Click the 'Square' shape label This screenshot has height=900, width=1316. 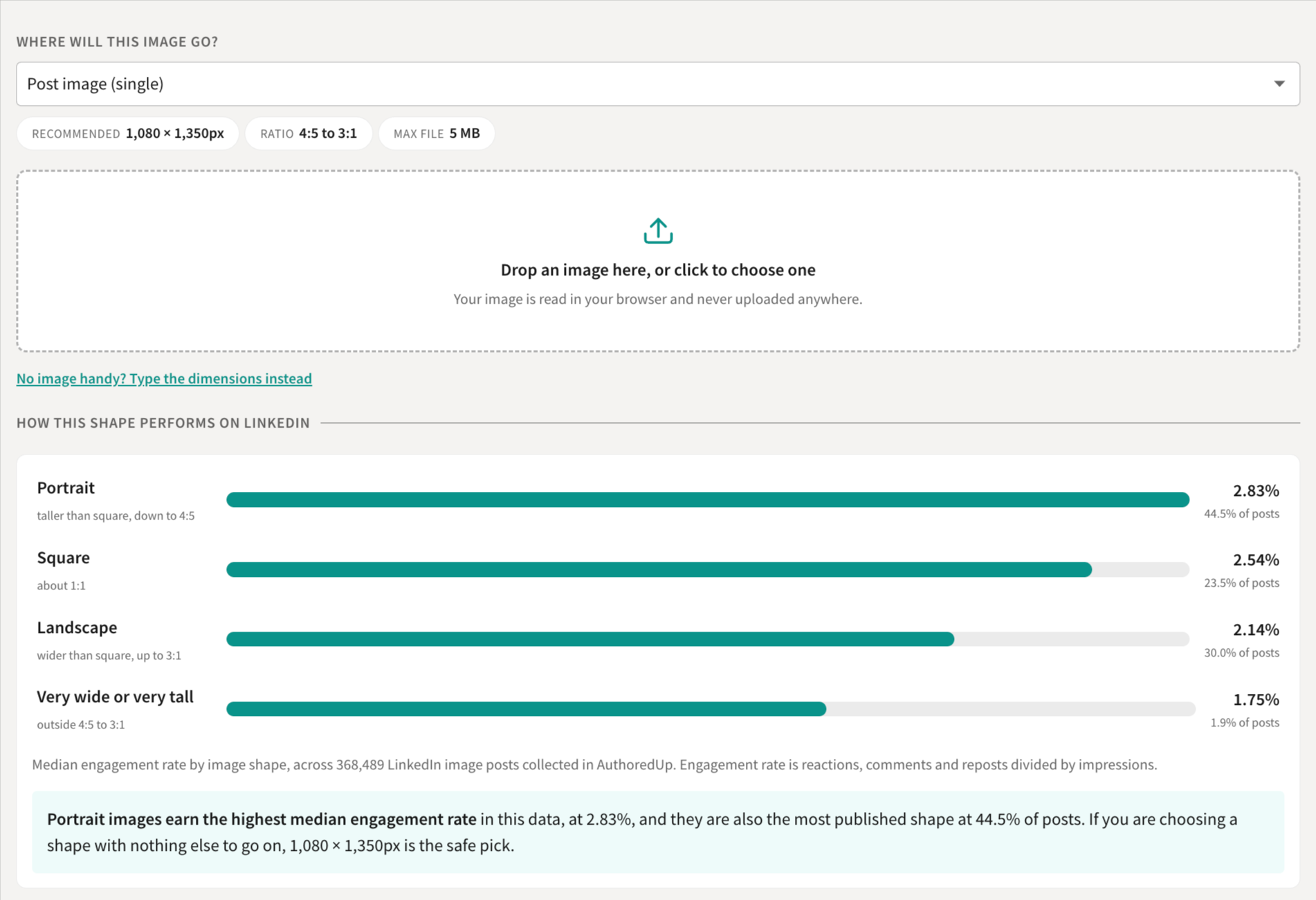point(63,558)
